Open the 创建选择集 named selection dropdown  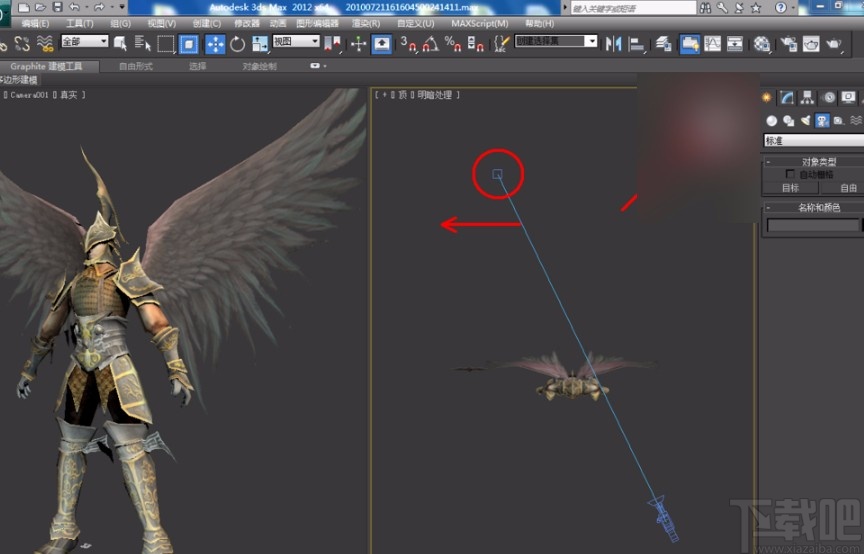click(x=556, y=41)
